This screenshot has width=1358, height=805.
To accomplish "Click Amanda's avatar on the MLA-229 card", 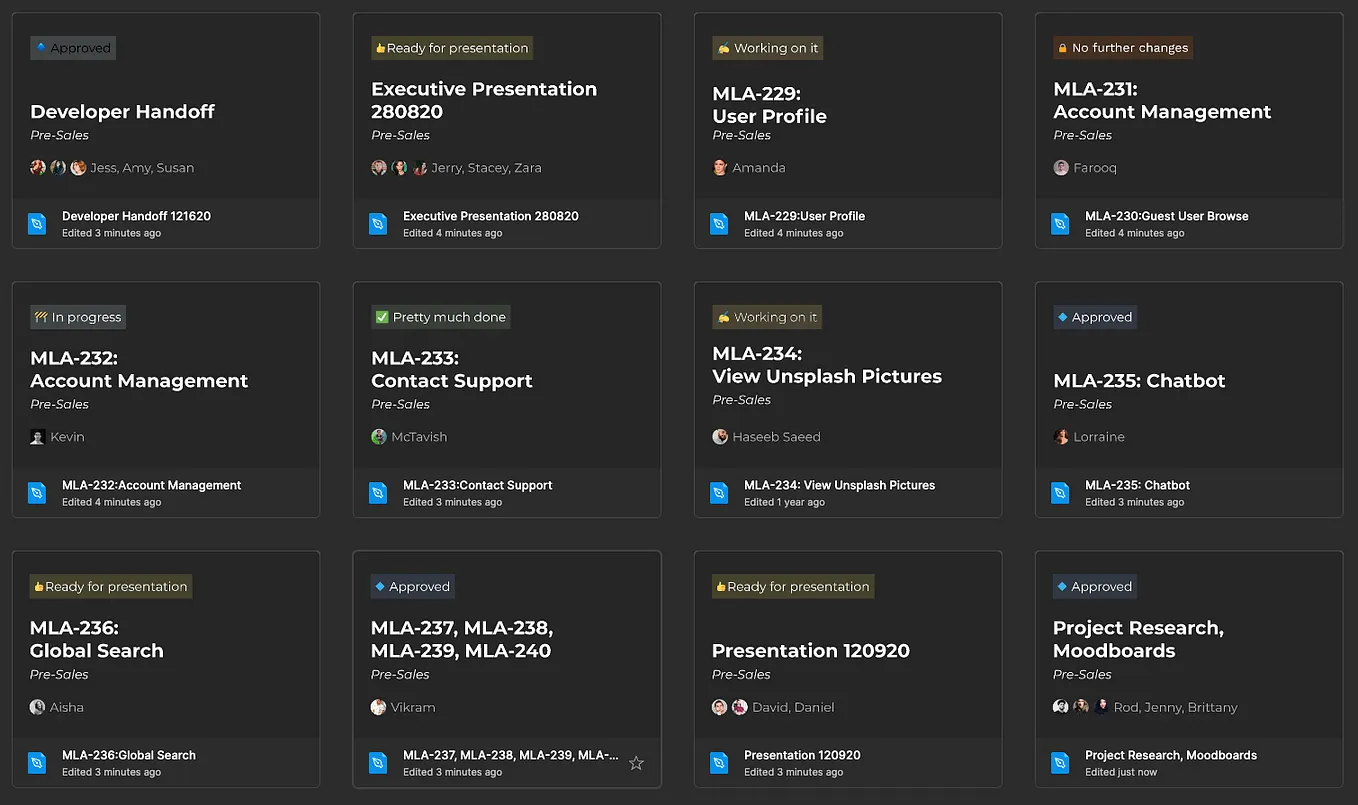I will [719, 167].
